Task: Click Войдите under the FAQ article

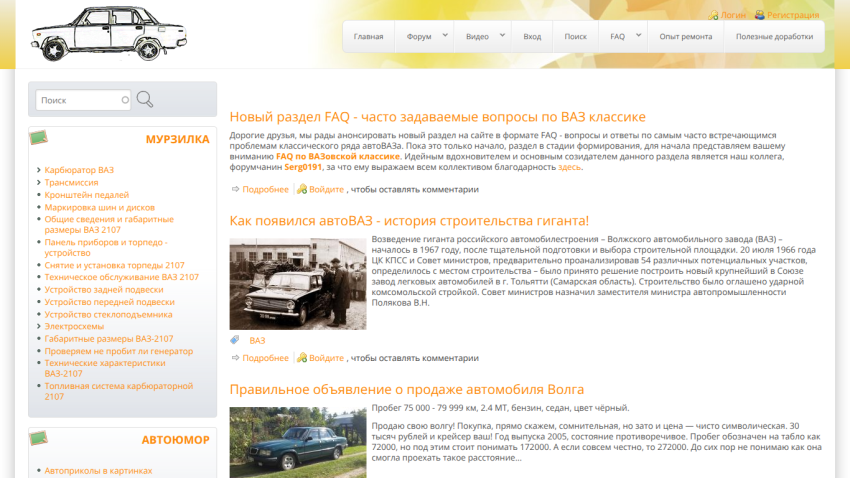Action: click(326, 189)
